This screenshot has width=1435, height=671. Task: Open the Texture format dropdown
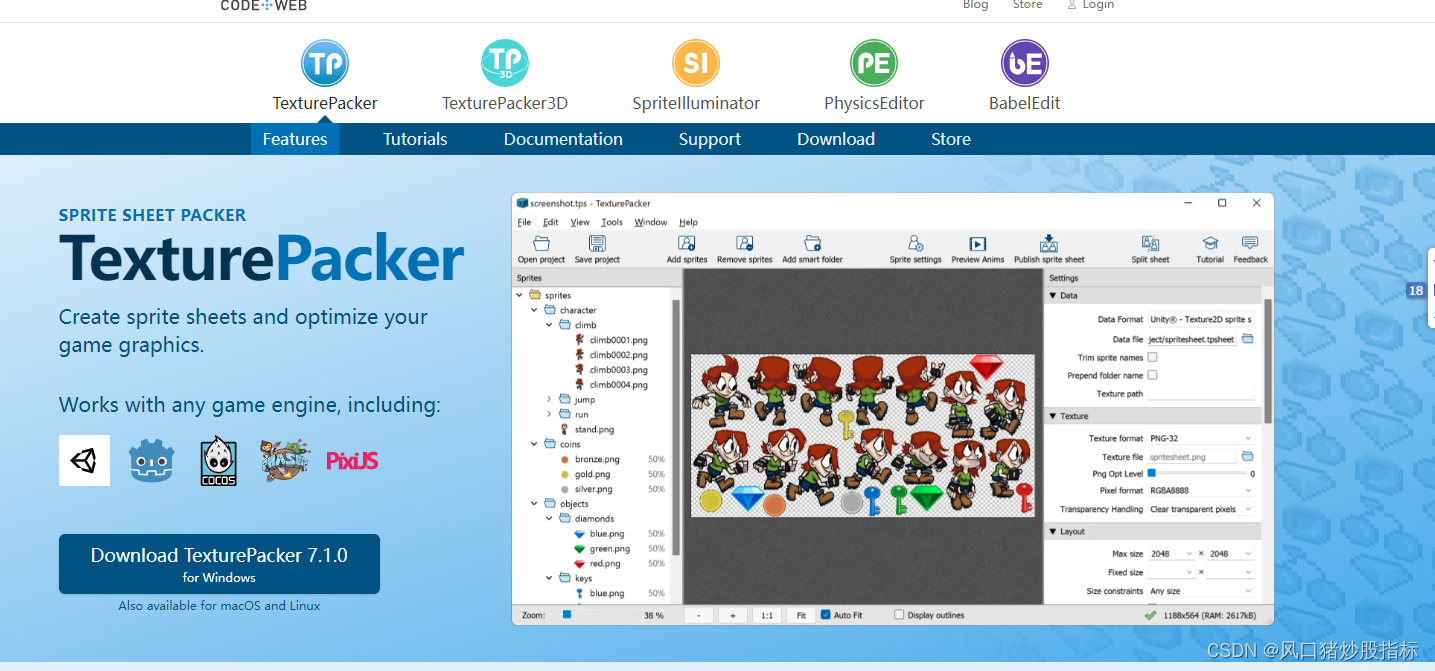tap(1201, 438)
